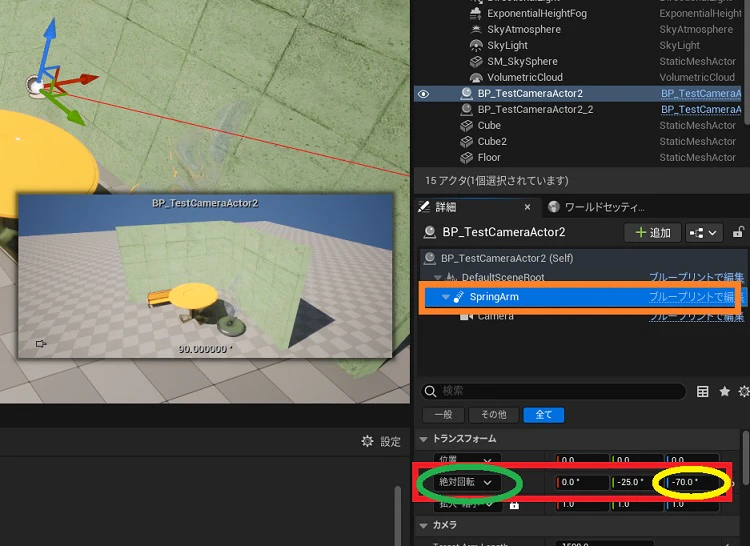Click the details 検索 search field
Screen dimensions: 750x546
coord(553,391)
